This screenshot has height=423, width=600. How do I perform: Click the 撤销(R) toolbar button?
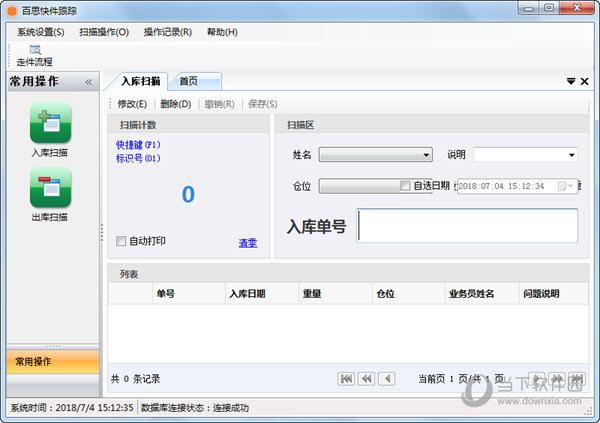coord(220,104)
